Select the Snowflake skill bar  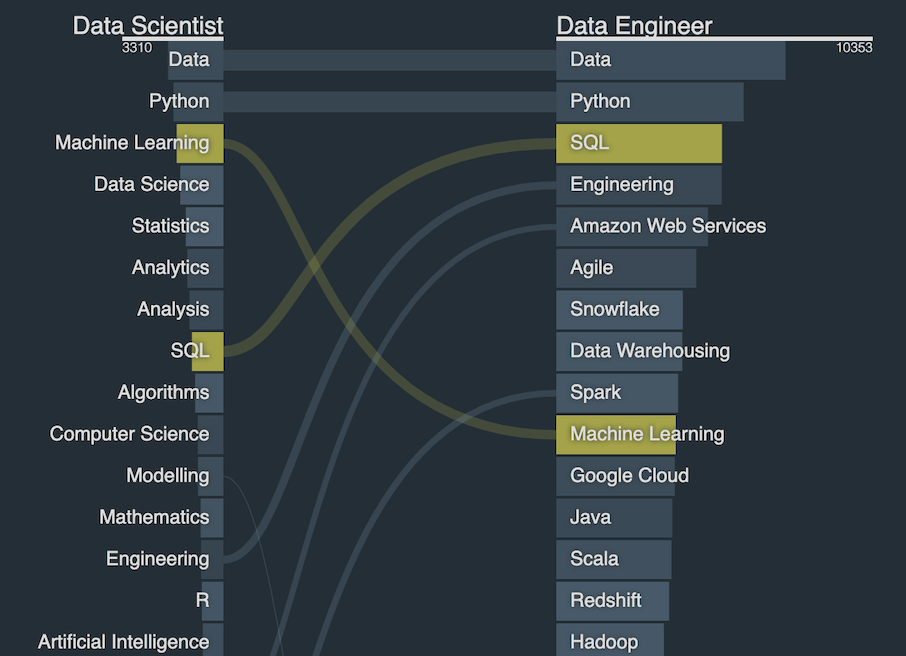pos(619,310)
